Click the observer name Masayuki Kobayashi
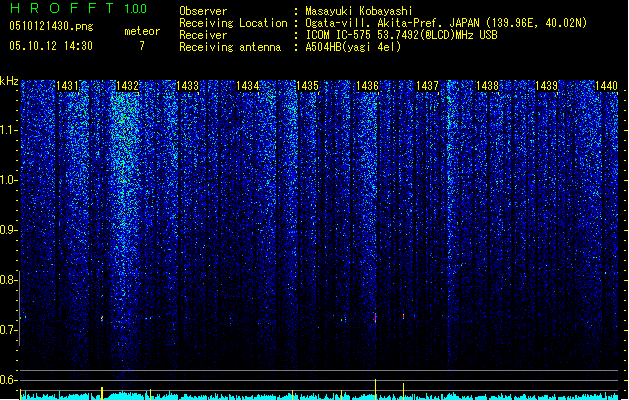 359,11
